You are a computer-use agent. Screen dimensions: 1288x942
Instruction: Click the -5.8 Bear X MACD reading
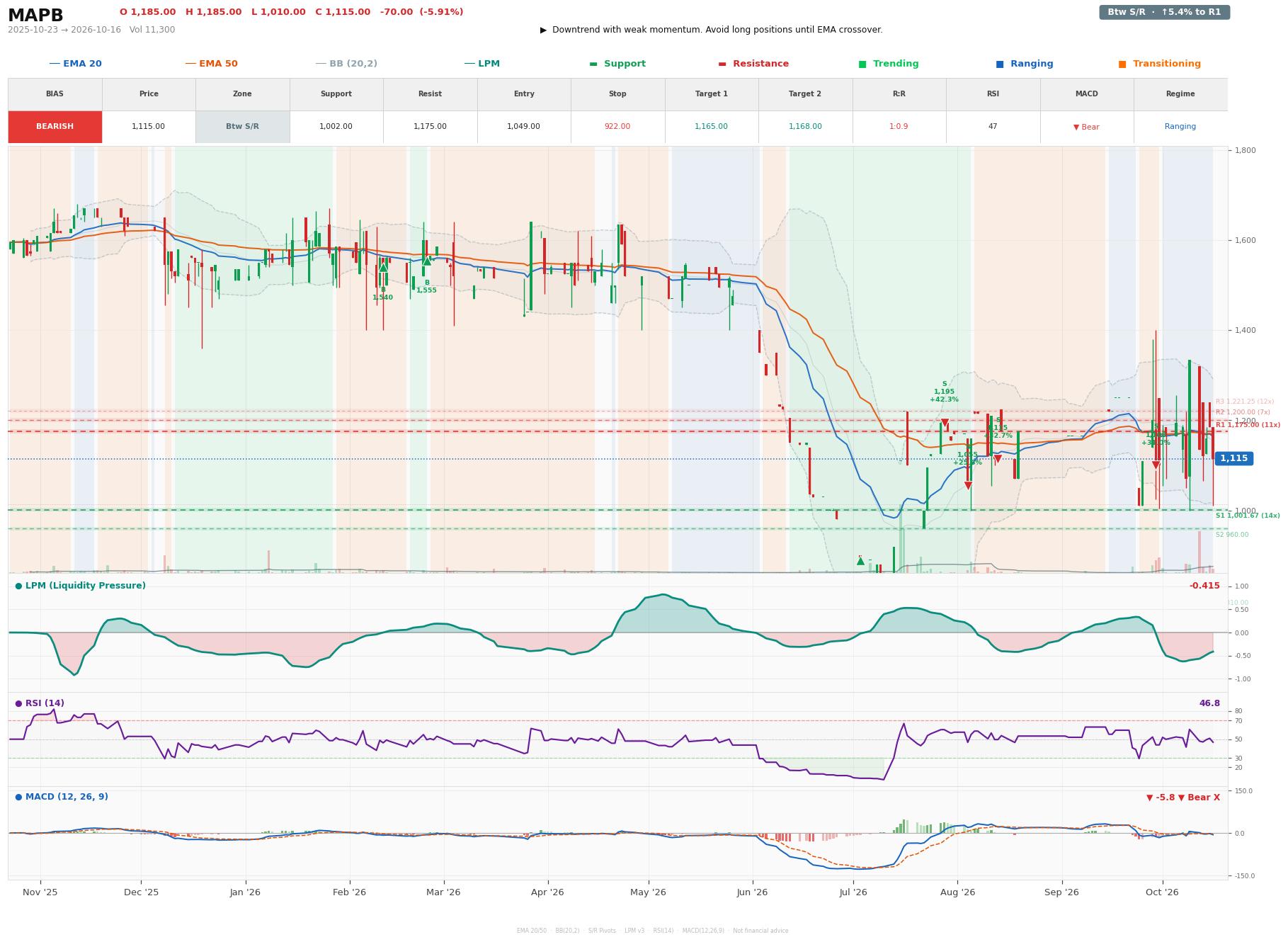[x=1182, y=798]
